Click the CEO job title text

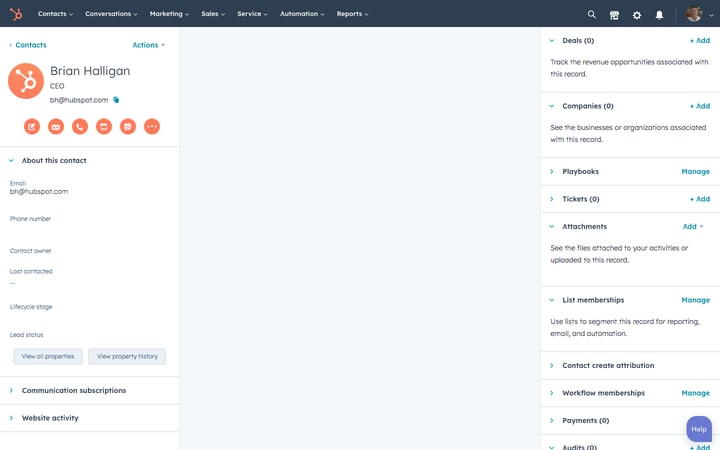pos(57,86)
